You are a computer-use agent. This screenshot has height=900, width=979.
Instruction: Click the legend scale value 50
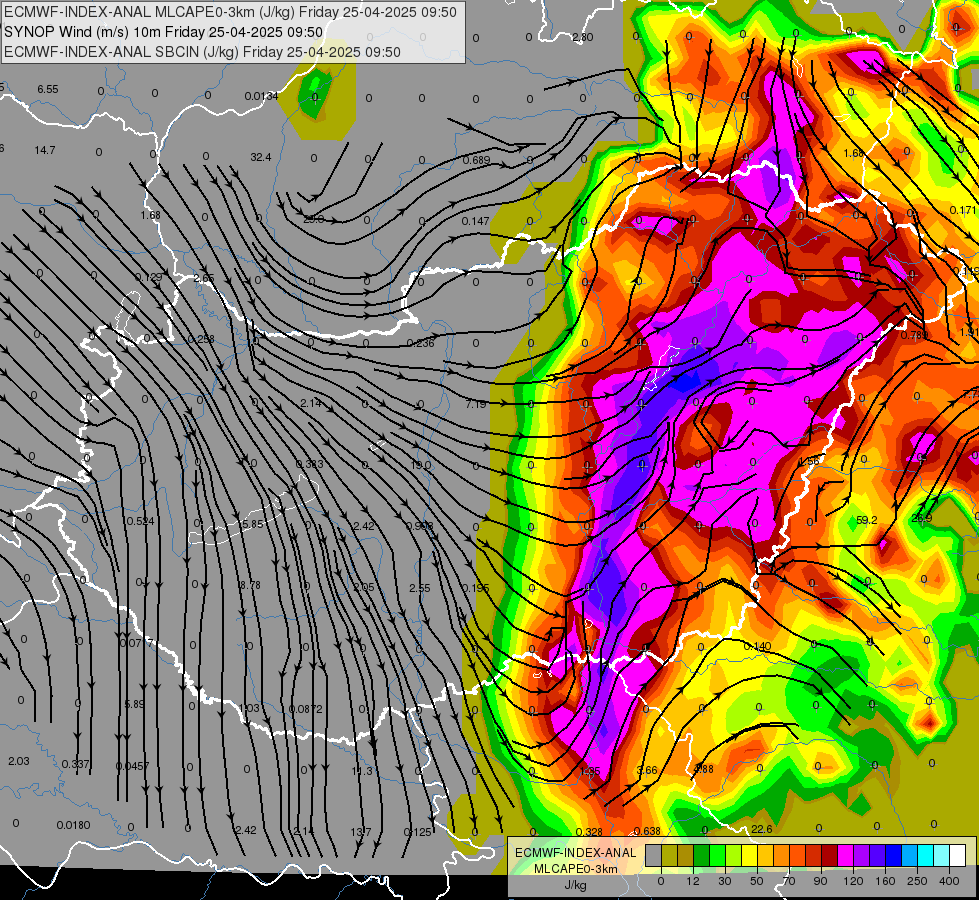[x=757, y=881]
